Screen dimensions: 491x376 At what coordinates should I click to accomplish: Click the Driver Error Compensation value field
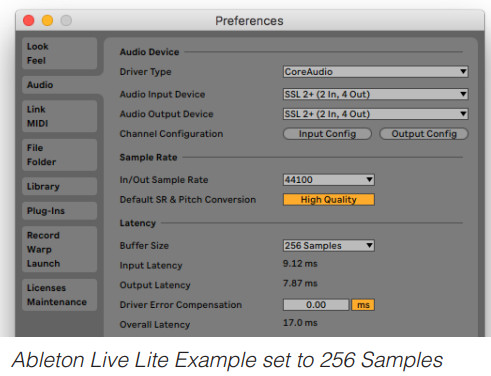[316, 305]
